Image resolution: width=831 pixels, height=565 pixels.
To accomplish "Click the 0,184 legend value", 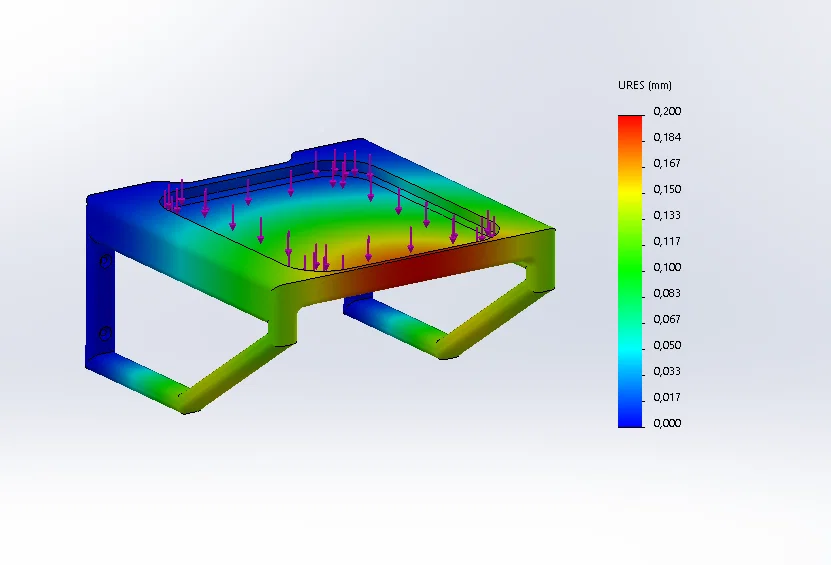I will [667, 137].
